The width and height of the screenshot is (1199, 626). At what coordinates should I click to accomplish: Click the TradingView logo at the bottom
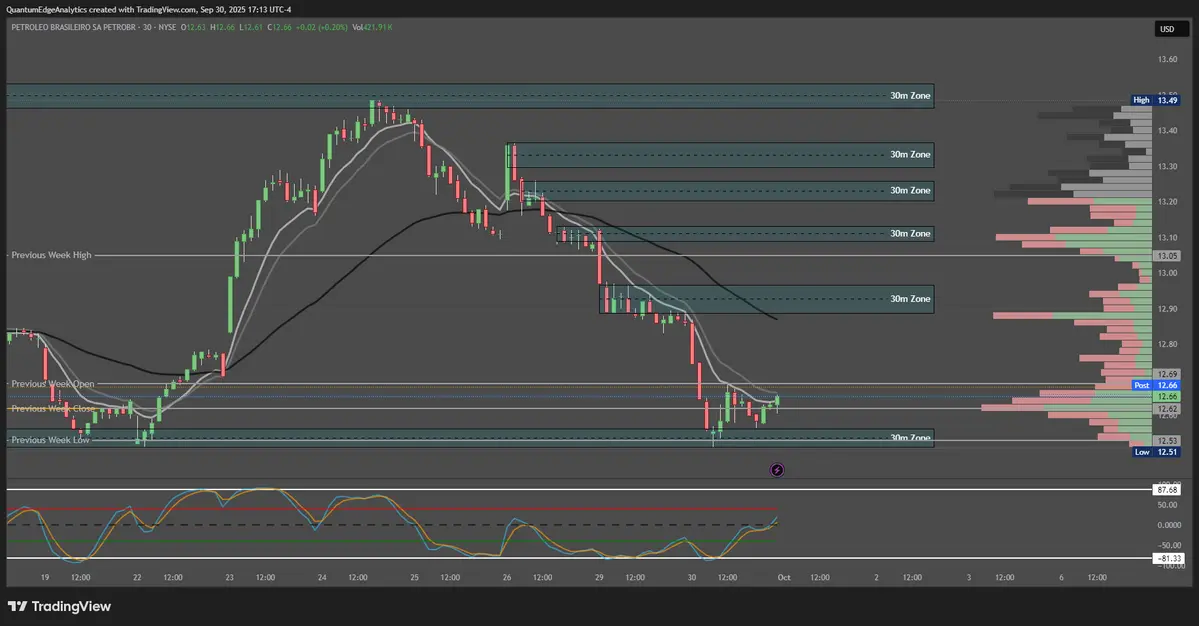coord(60,606)
